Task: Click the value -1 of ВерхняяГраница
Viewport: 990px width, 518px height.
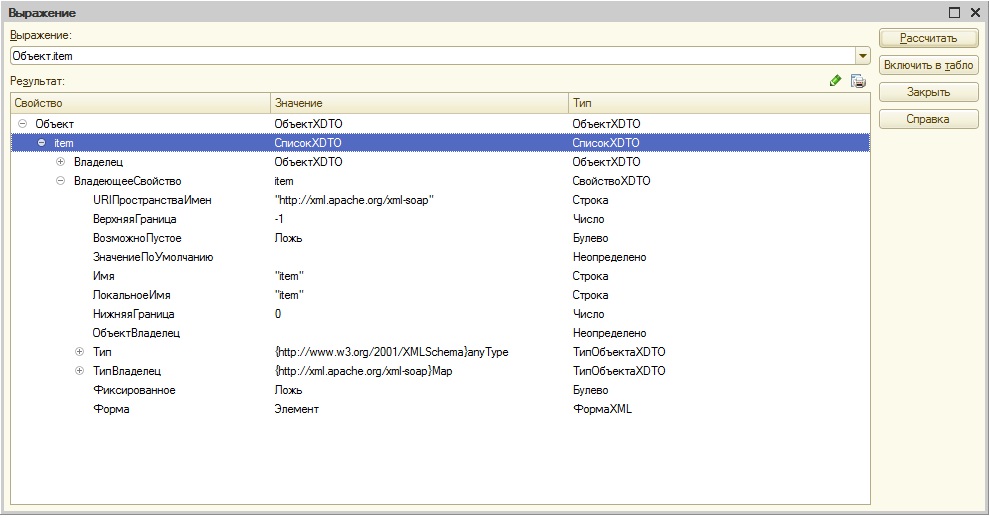Action: point(279,219)
